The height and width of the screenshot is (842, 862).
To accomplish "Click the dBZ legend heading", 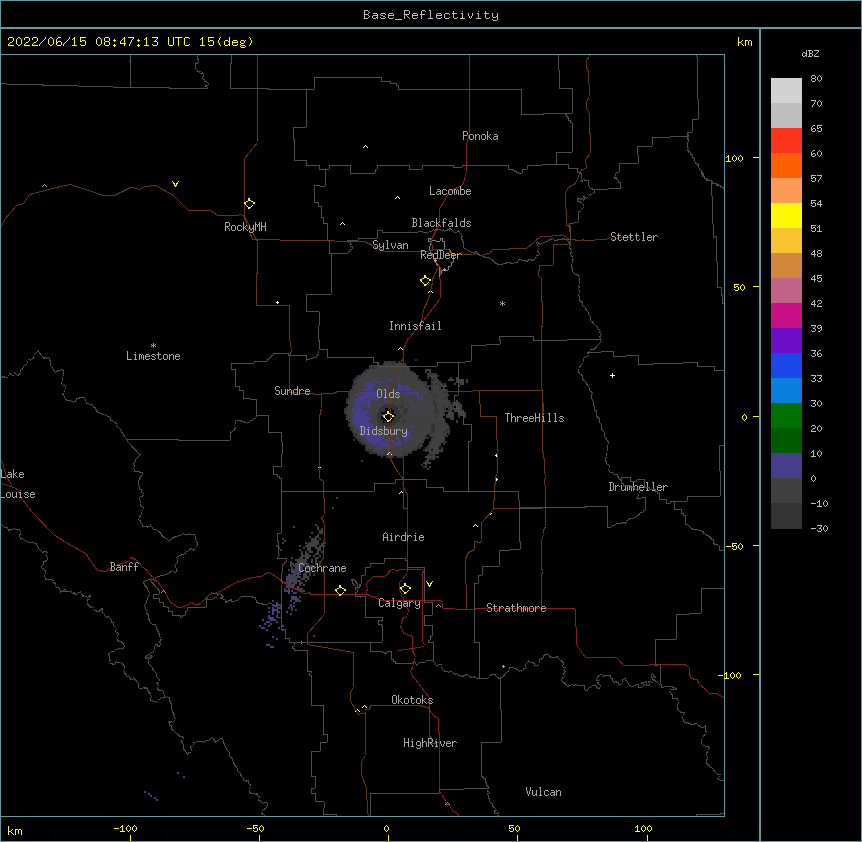I will click(x=810, y=53).
